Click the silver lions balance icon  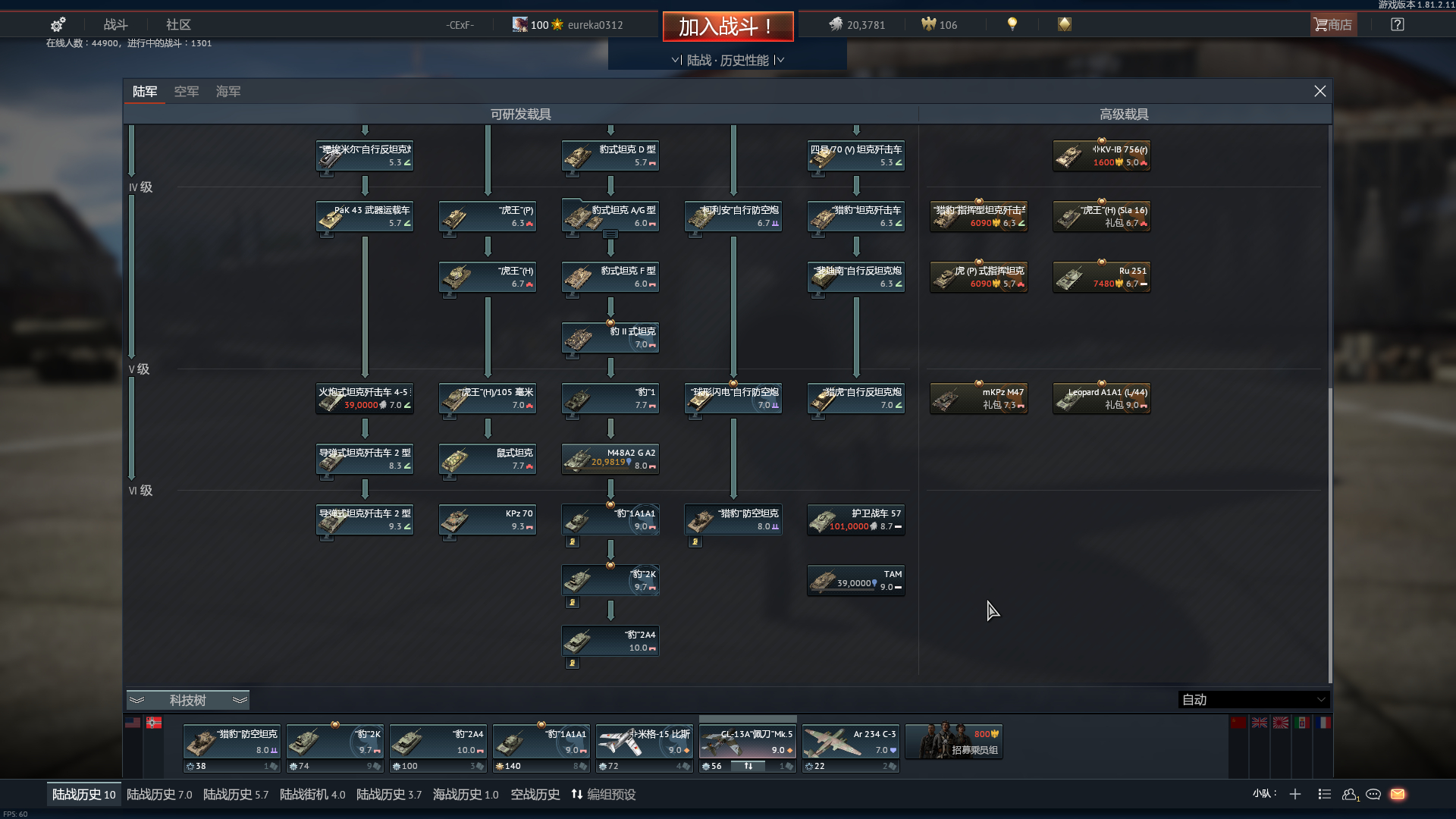[x=836, y=24]
